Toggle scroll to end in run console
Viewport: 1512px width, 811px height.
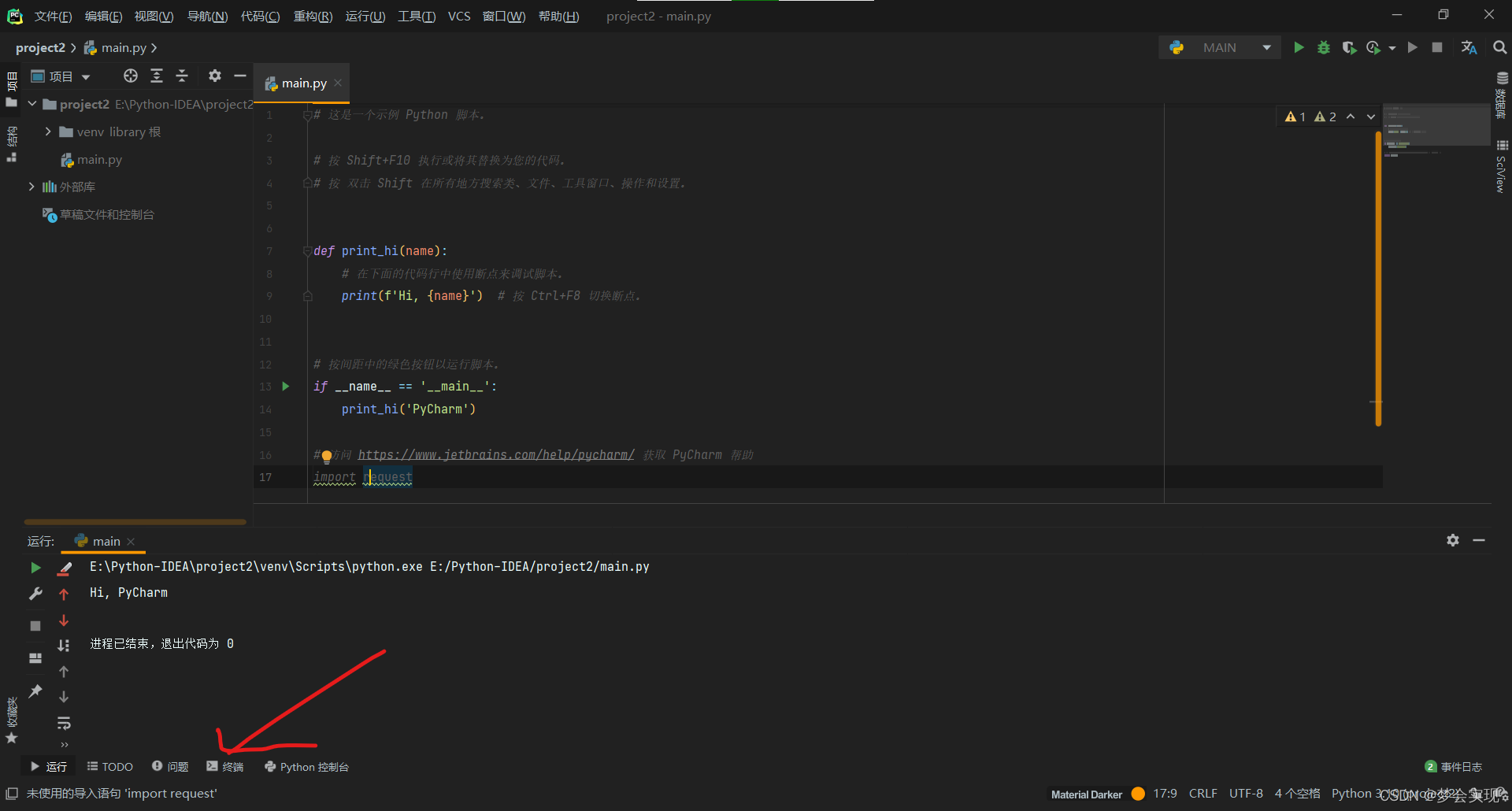(64, 646)
